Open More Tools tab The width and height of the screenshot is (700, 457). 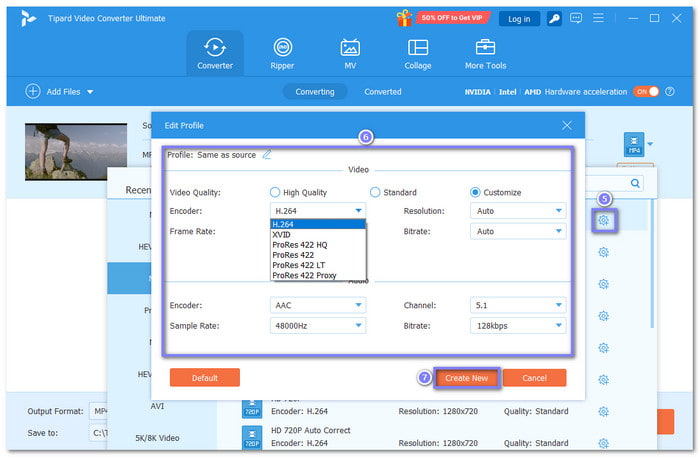pyautogui.click(x=485, y=54)
